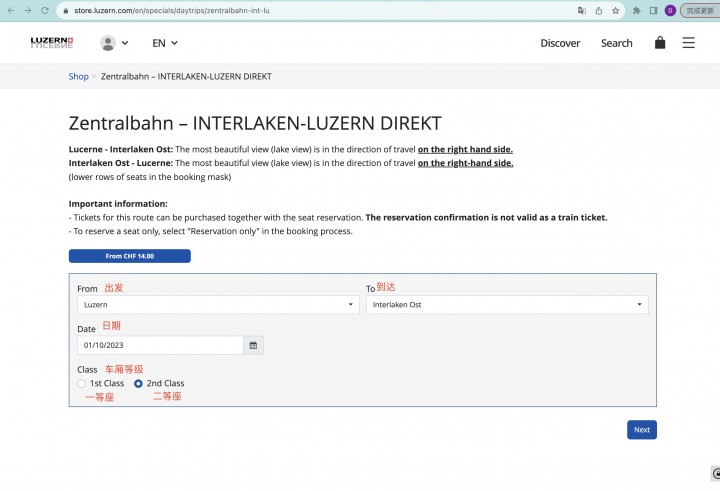Bookmark page with the star icon

click(x=615, y=11)
